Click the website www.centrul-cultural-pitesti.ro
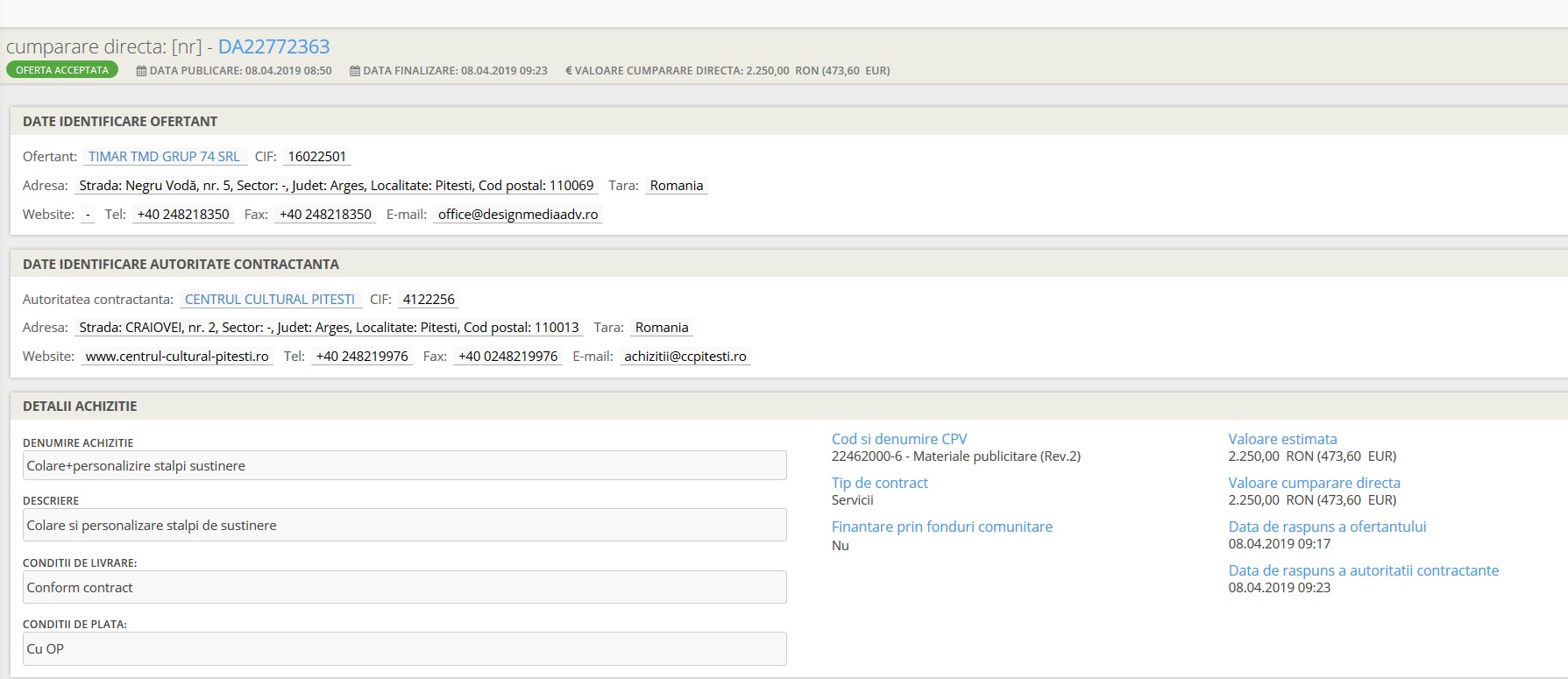Viewport: 1568px width, 679px height. (x=177, y=357)
